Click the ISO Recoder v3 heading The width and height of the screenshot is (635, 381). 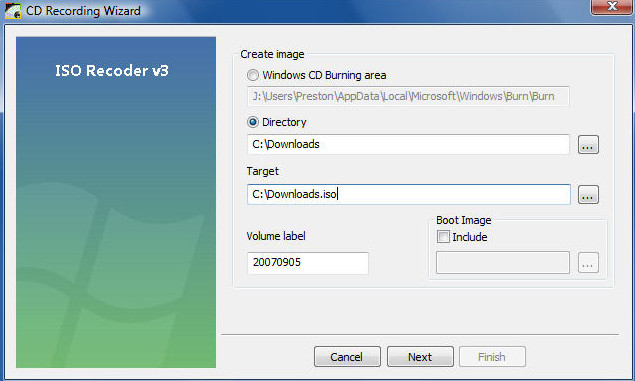click(x=112, y=71)
